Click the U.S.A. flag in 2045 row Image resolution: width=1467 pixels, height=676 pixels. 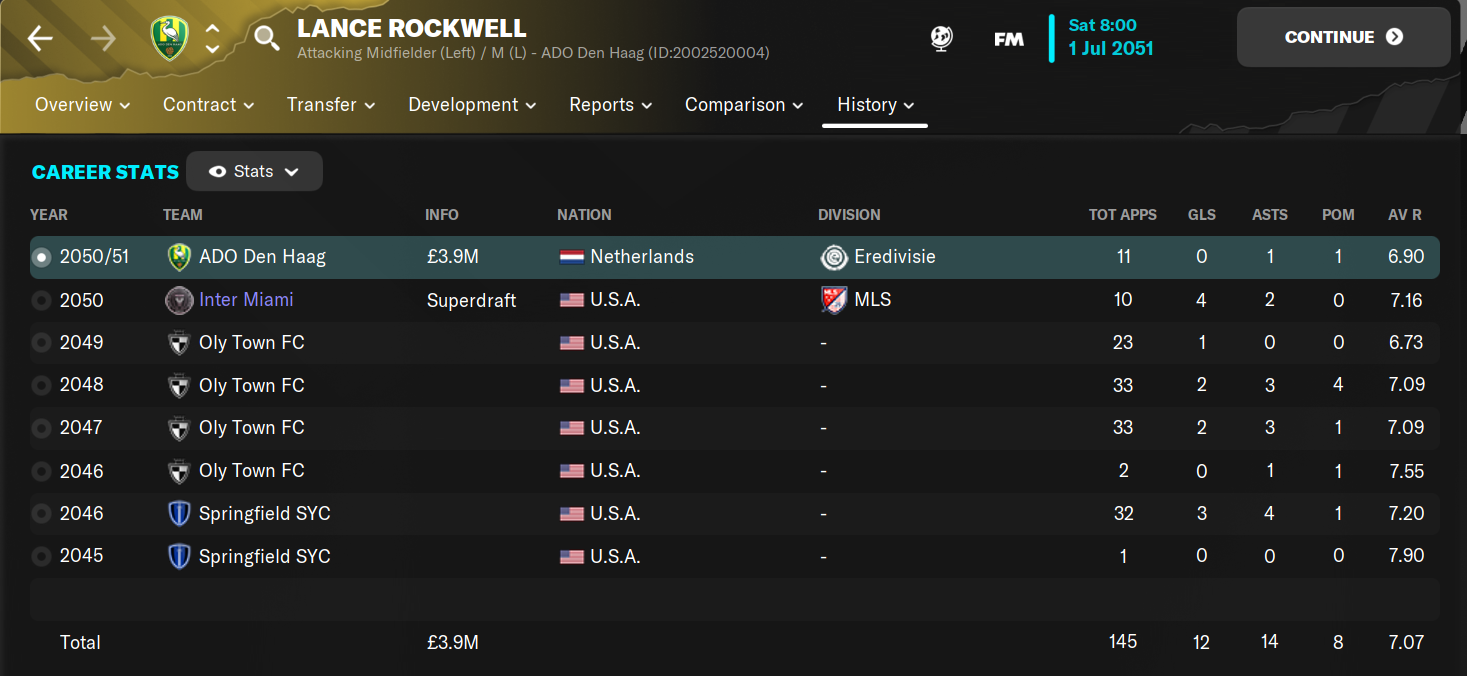(x=571, y=556)
